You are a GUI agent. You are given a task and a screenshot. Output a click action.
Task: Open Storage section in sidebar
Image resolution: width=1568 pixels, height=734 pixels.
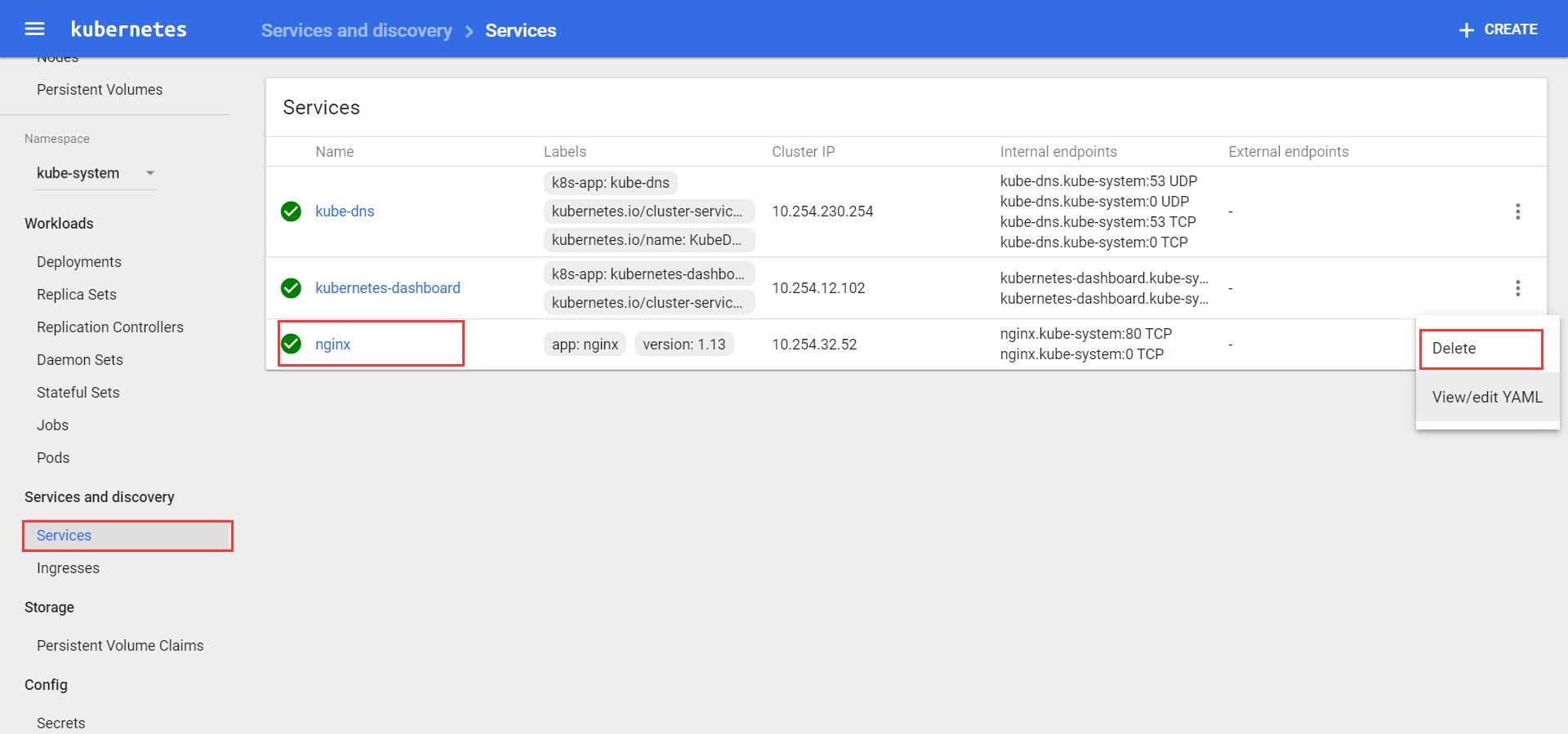[49, 607]
